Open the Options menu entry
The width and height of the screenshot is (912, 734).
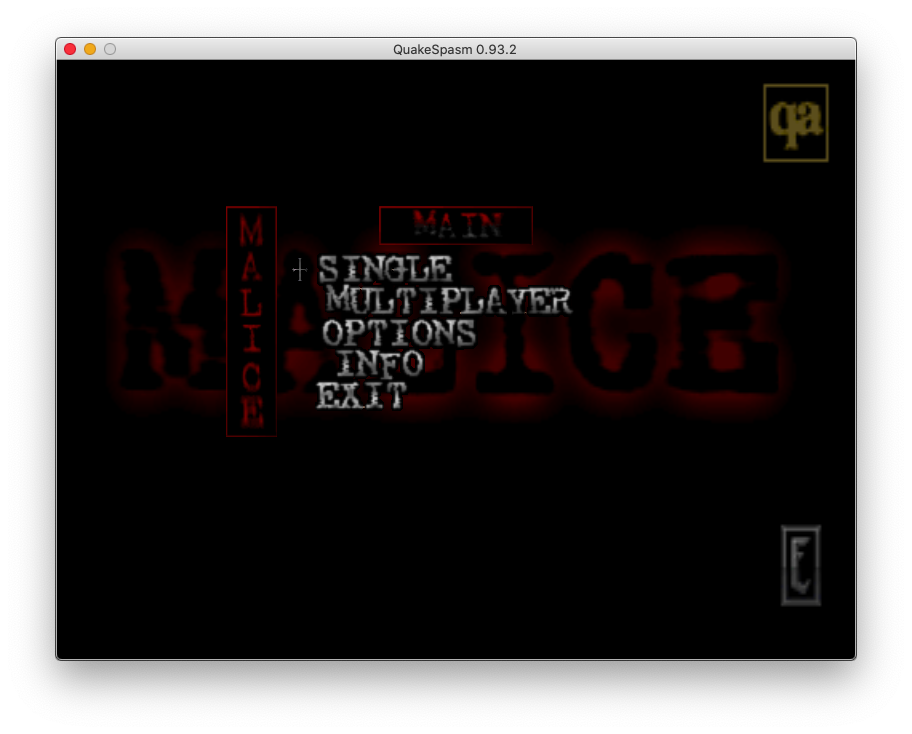pyautogui.click(x=399, y=333)
